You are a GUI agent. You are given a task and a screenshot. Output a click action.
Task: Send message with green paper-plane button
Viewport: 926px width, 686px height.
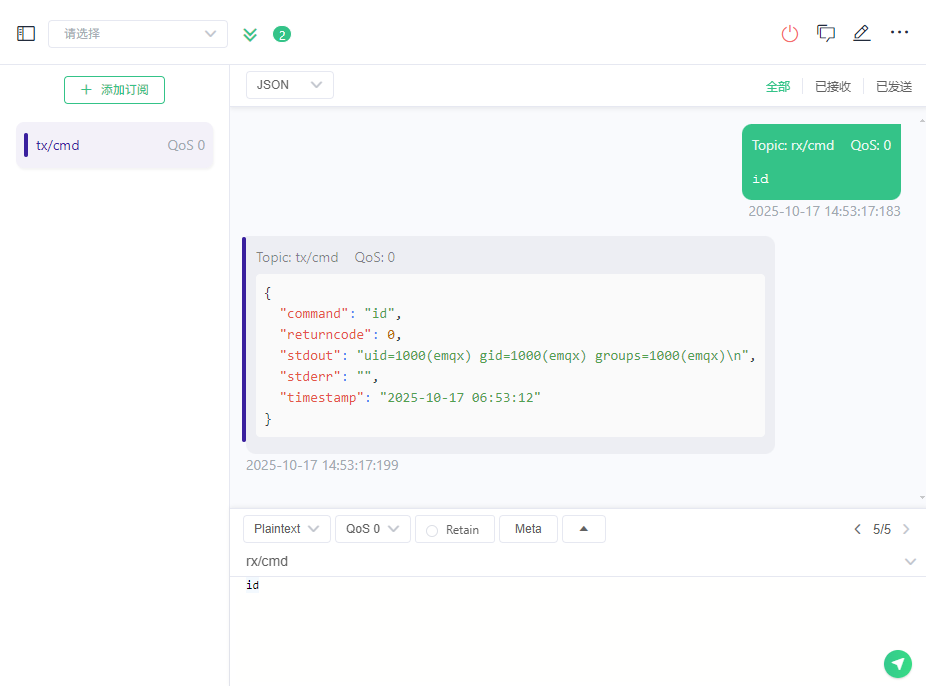(x=898, y=664)
